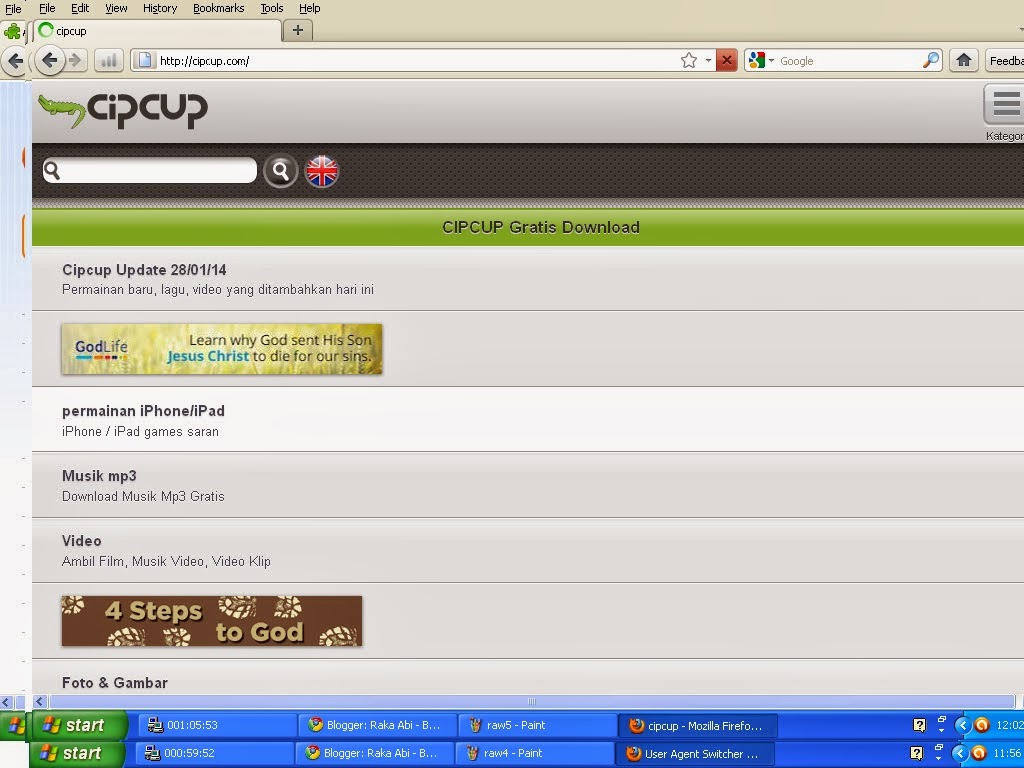Click the CIPCUP Gratis Download green header

pyautogui.click(x=541, y=227)
